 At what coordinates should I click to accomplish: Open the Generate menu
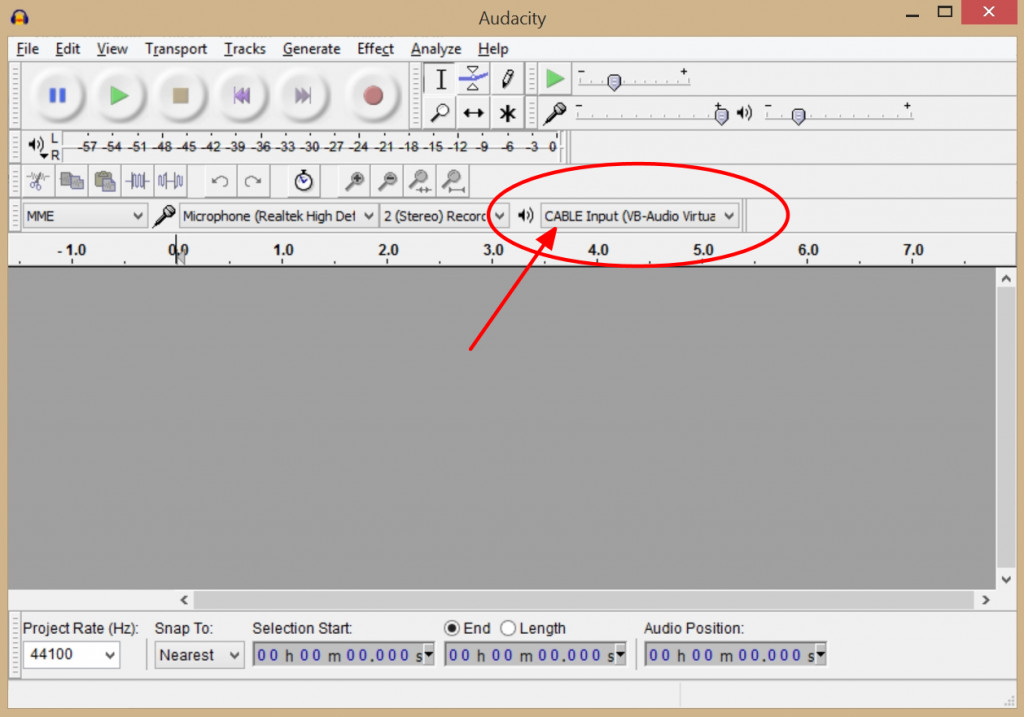point(311,48)
